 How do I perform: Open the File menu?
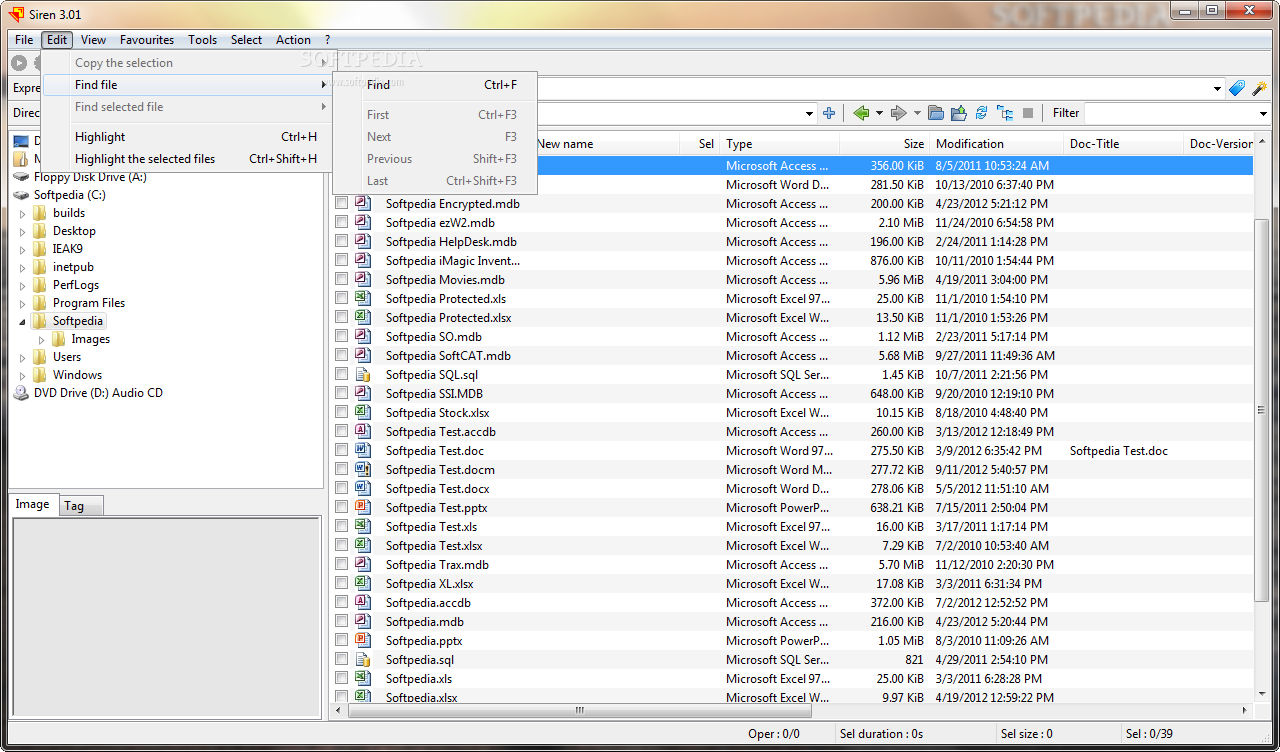(x=24, y=40)
